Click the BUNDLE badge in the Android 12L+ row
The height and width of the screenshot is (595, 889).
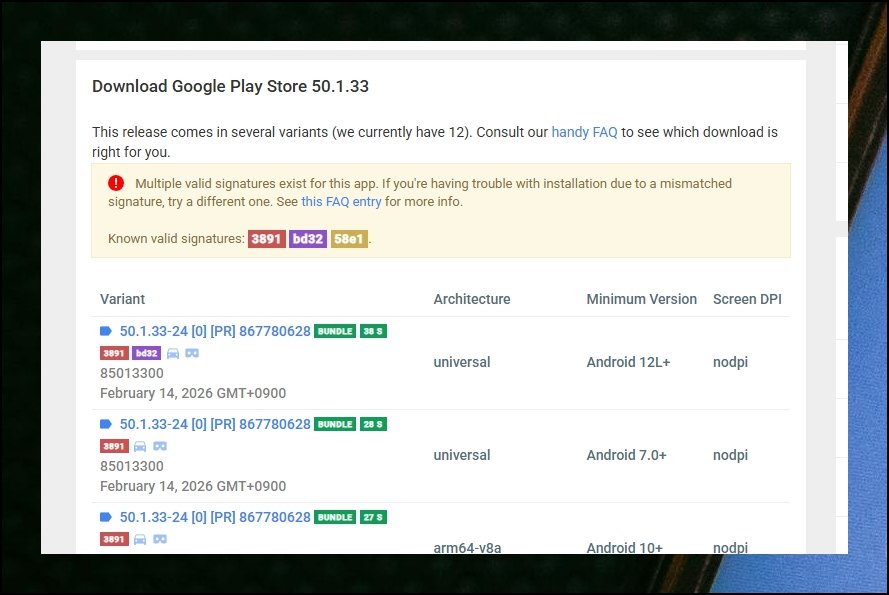click(x=335, y=331)
